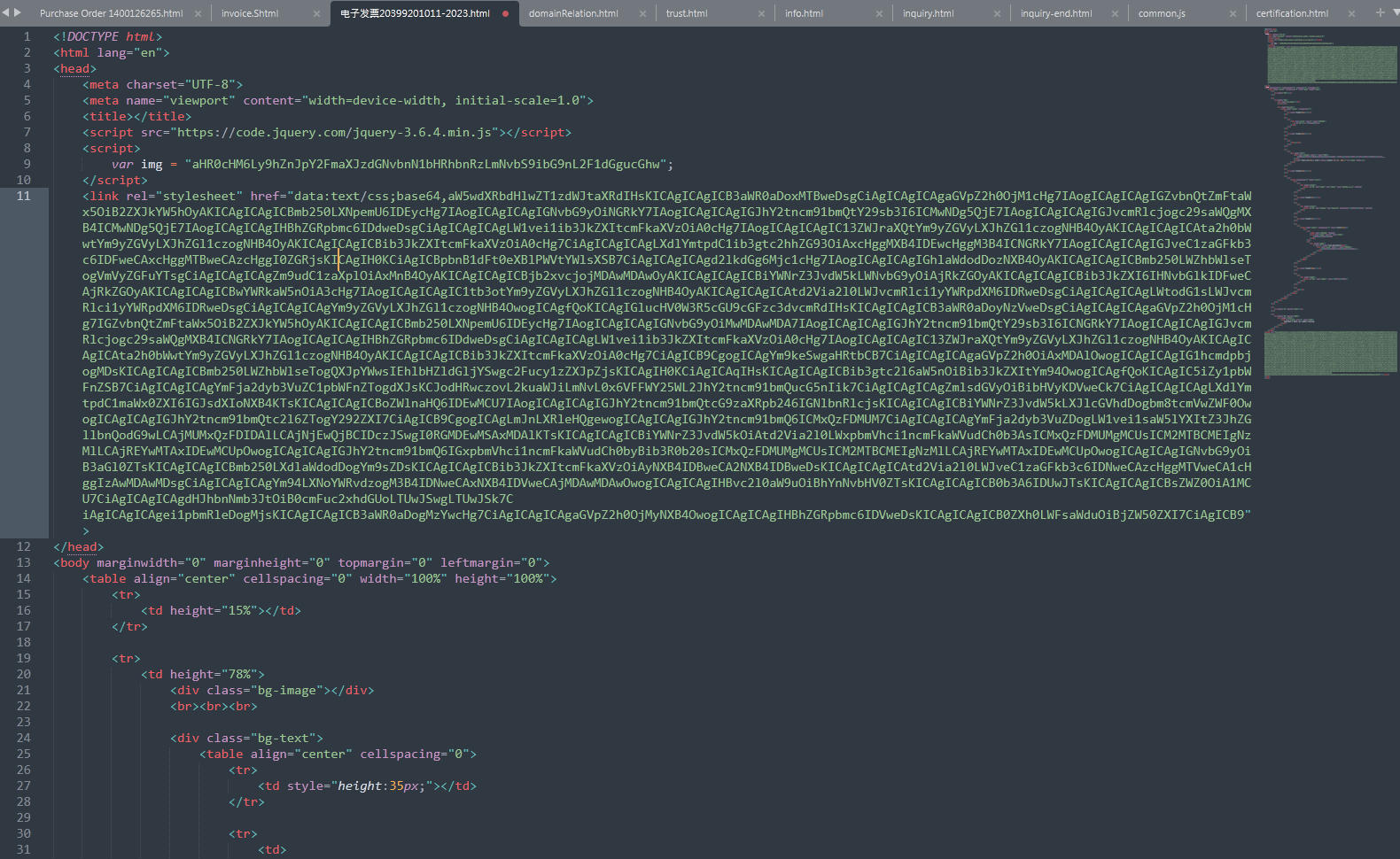Viewport: 1400px width, 859px height.
Task: Close the info.html tab
Action: click(879, 13)
